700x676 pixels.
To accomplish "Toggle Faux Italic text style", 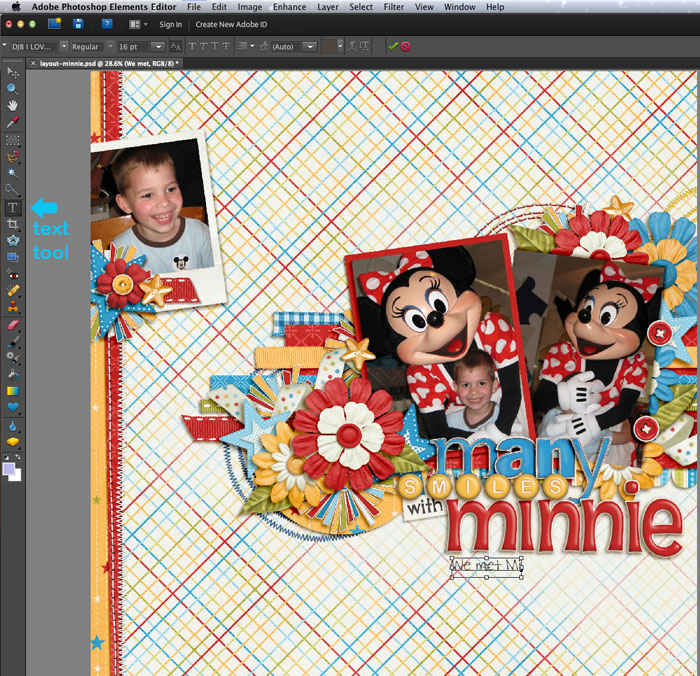I will 204,46.
